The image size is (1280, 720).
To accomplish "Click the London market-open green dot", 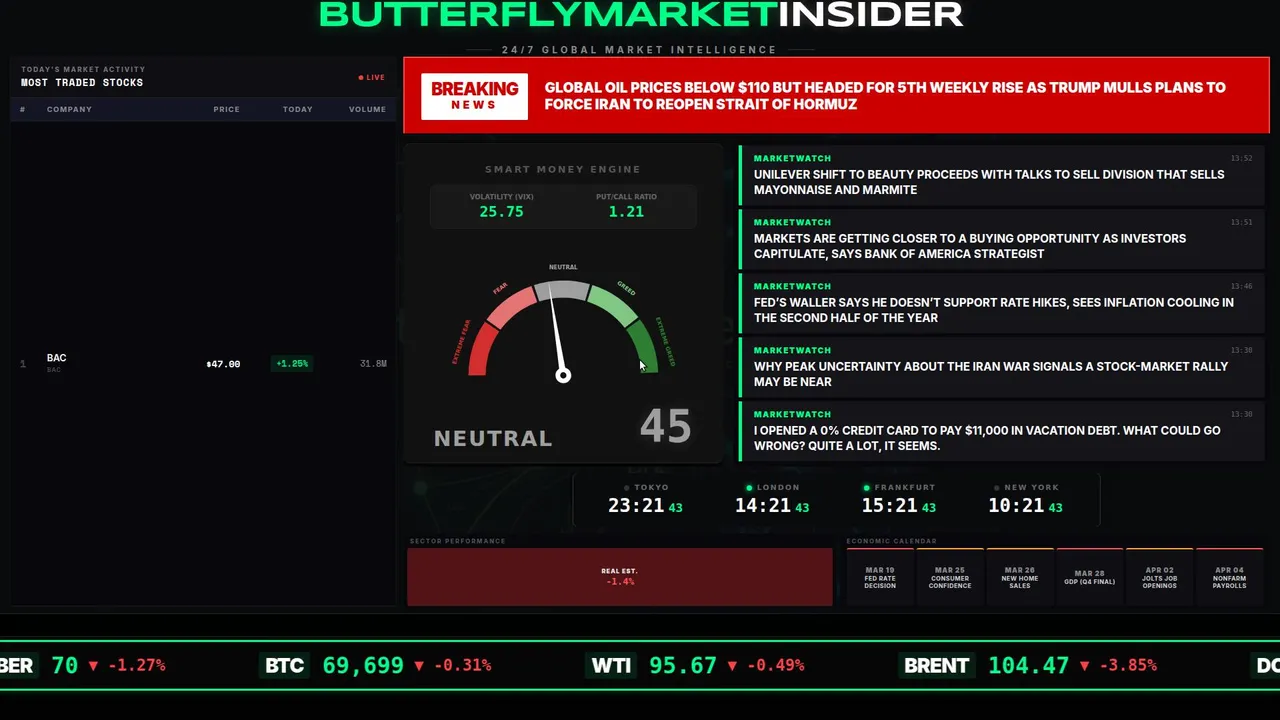I will click(749, 487).
